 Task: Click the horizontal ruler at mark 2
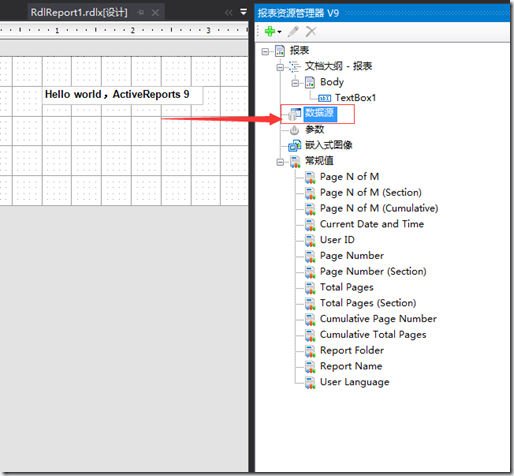coord(133,30)
